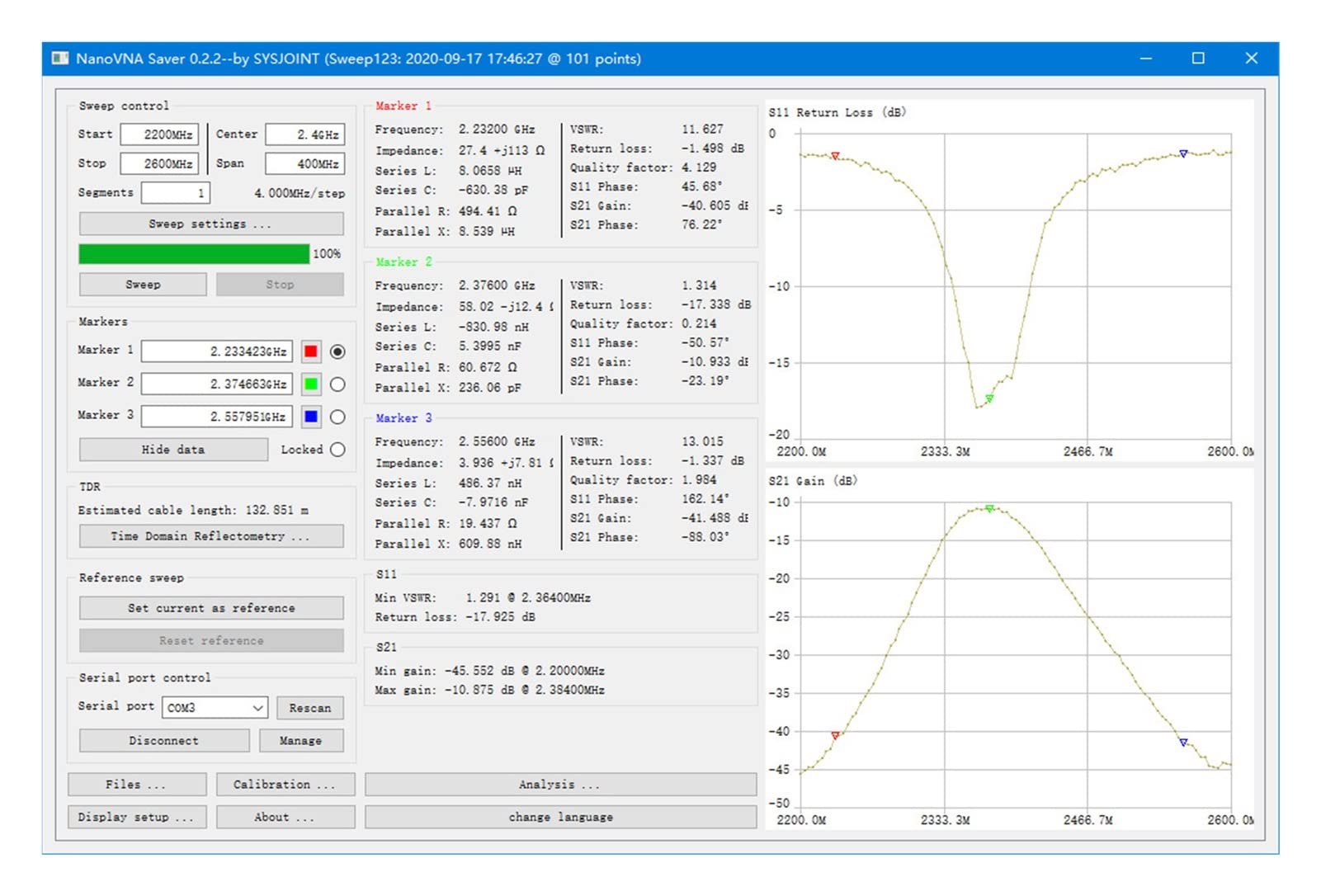
Task: Click the S11 Return Loss chart title
Action: 837,112
